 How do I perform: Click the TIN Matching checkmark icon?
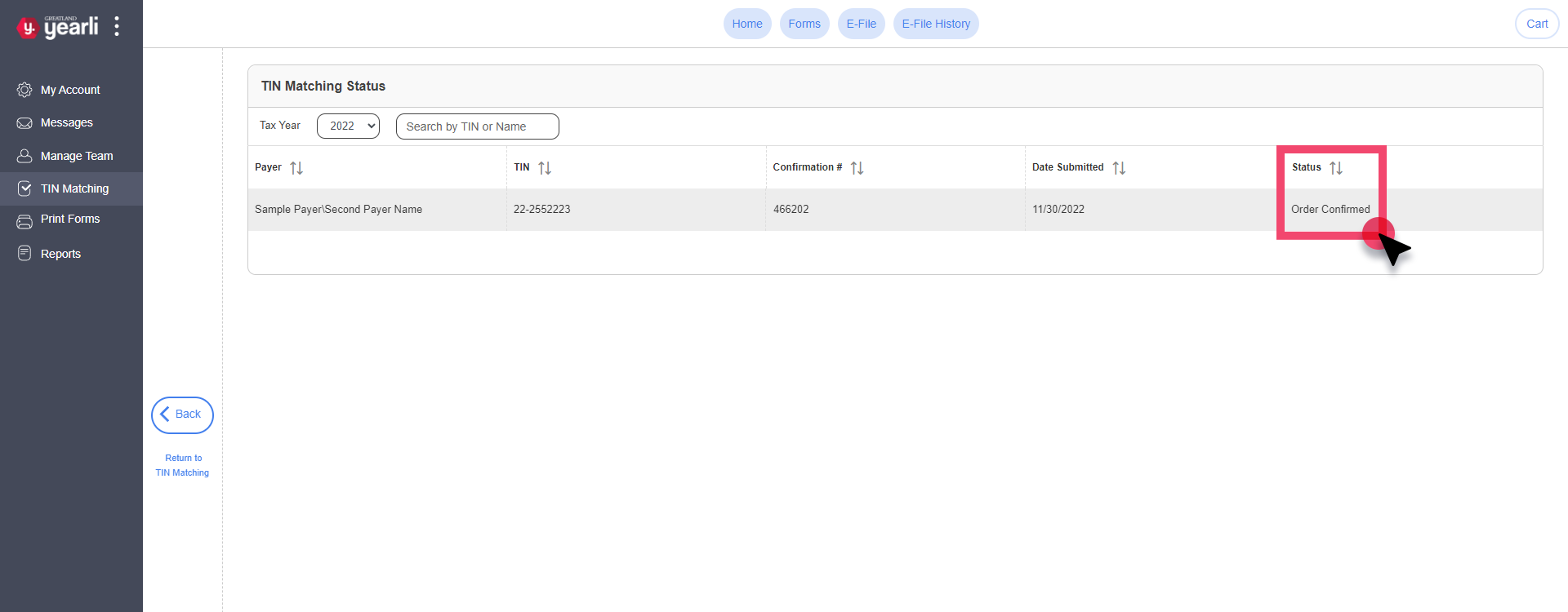(24, 188)
